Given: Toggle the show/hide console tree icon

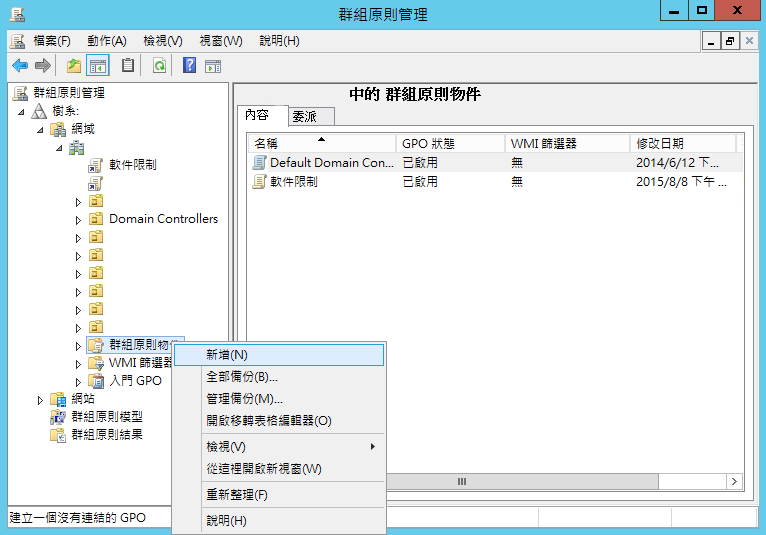Looking at the screenshot, I should click(98, 65).
